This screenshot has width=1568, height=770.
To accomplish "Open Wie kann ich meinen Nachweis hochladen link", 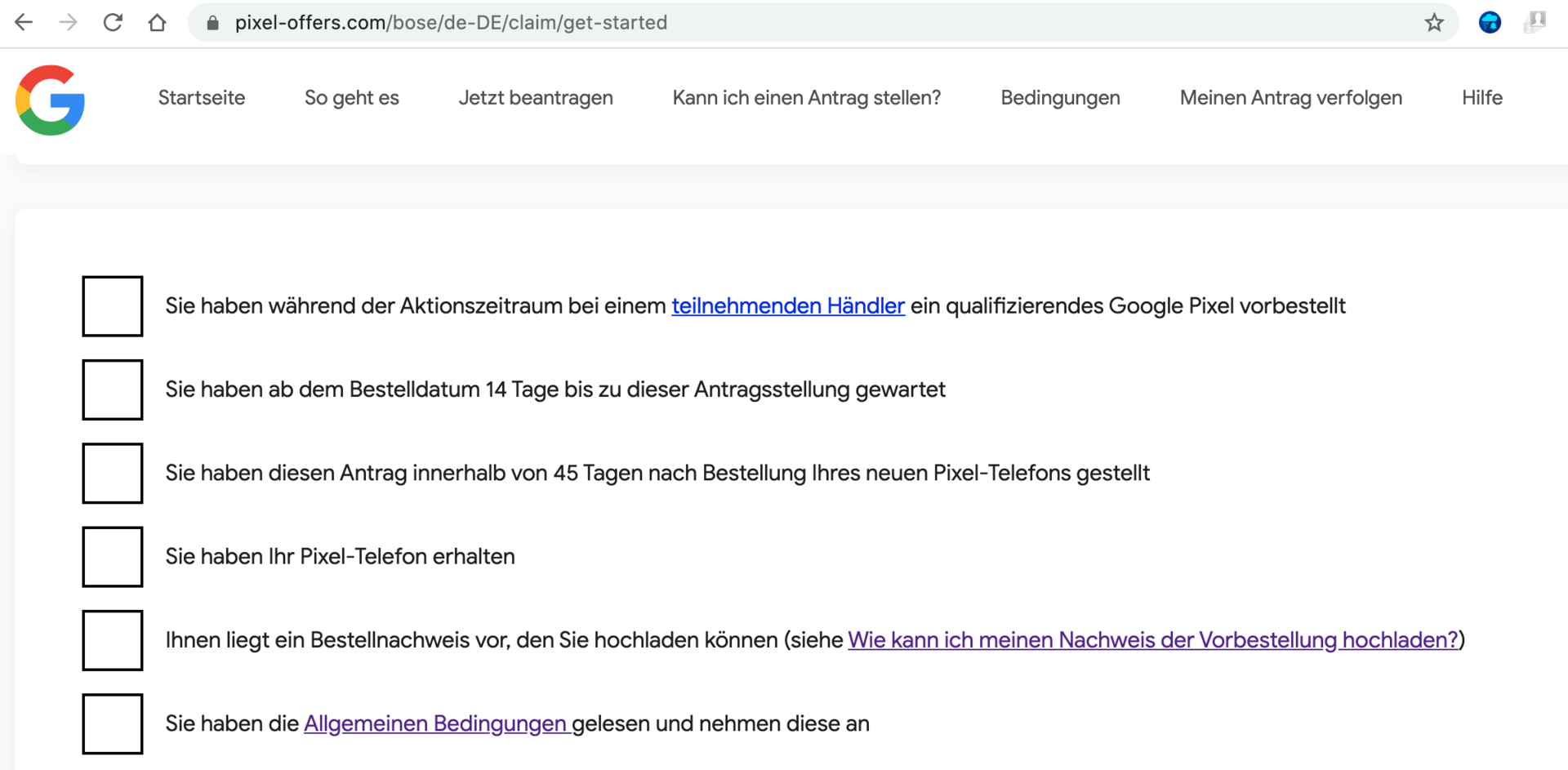I will click(1153, 640).
